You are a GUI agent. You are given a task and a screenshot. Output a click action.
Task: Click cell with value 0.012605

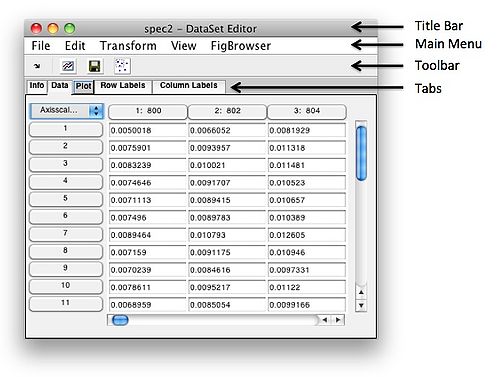click(x=307, y=235)
